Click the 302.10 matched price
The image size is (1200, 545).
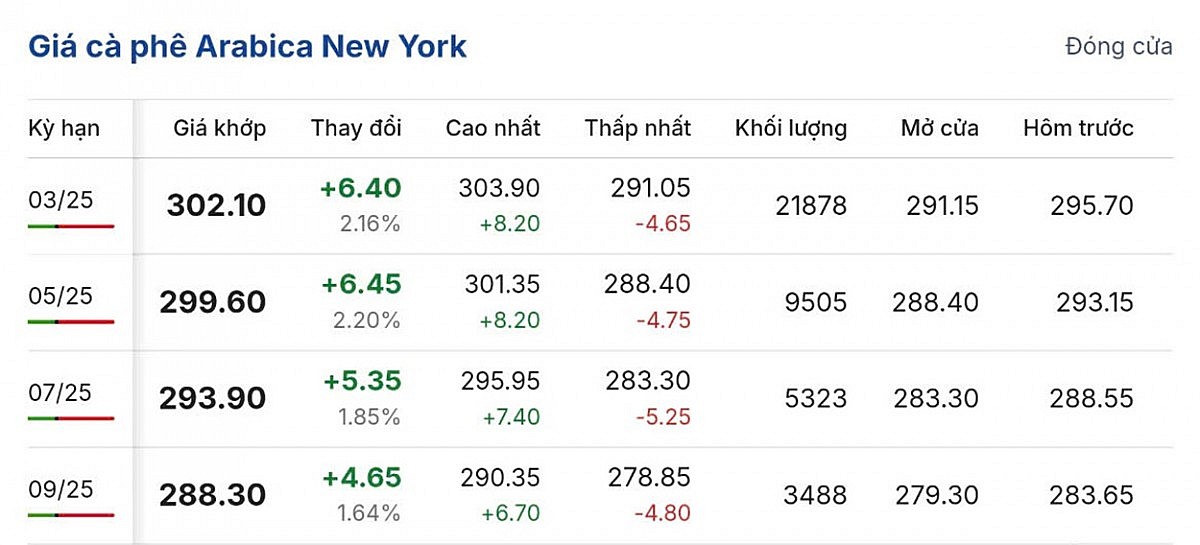pyautogui.click(x=216, y=206)
